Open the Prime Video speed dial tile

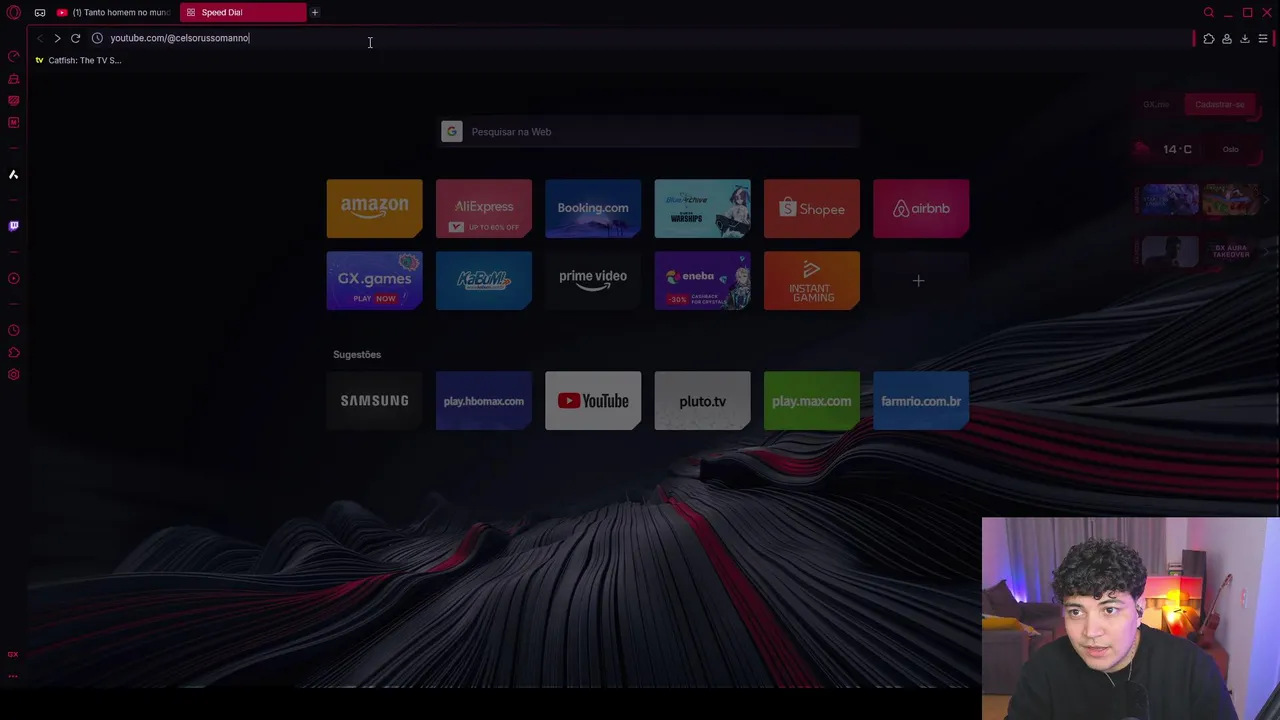coord(593,281)
